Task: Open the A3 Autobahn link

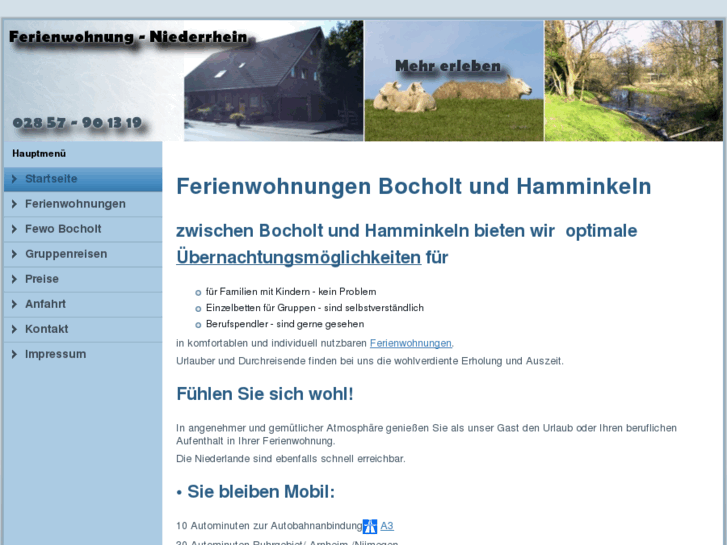Action: coord(387,526)
